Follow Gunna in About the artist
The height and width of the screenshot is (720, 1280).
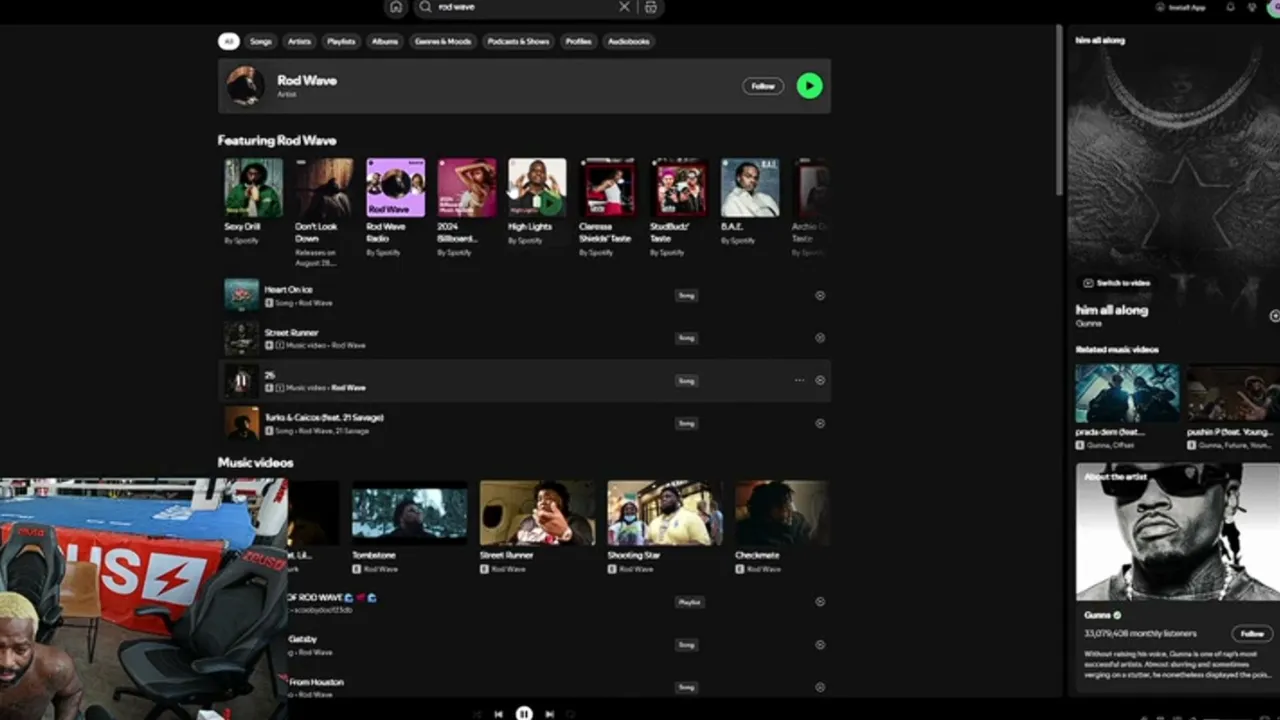click(1252, 634)
